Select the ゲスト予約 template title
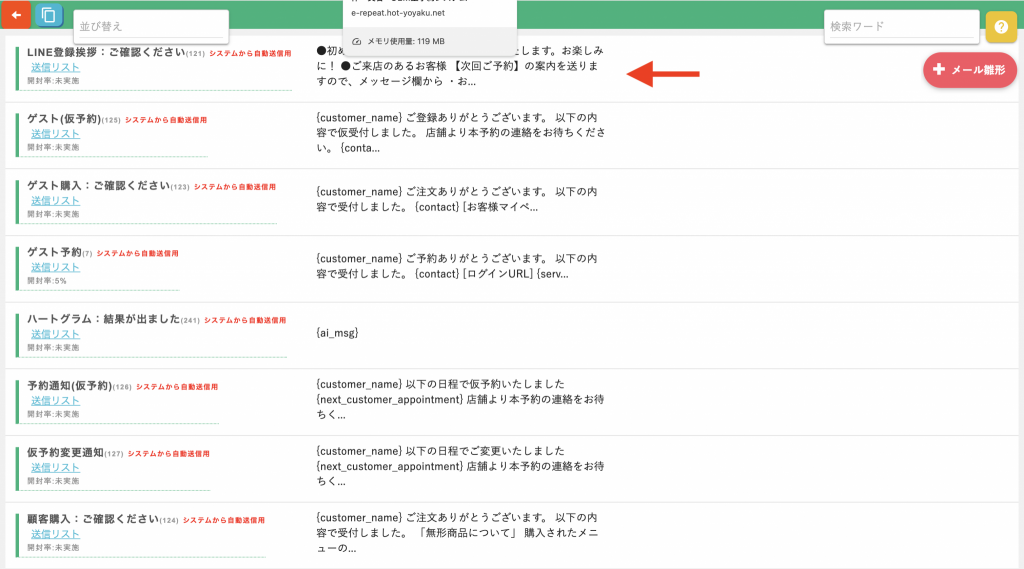This screenshot has width=1024, height=569. [54, 252]
